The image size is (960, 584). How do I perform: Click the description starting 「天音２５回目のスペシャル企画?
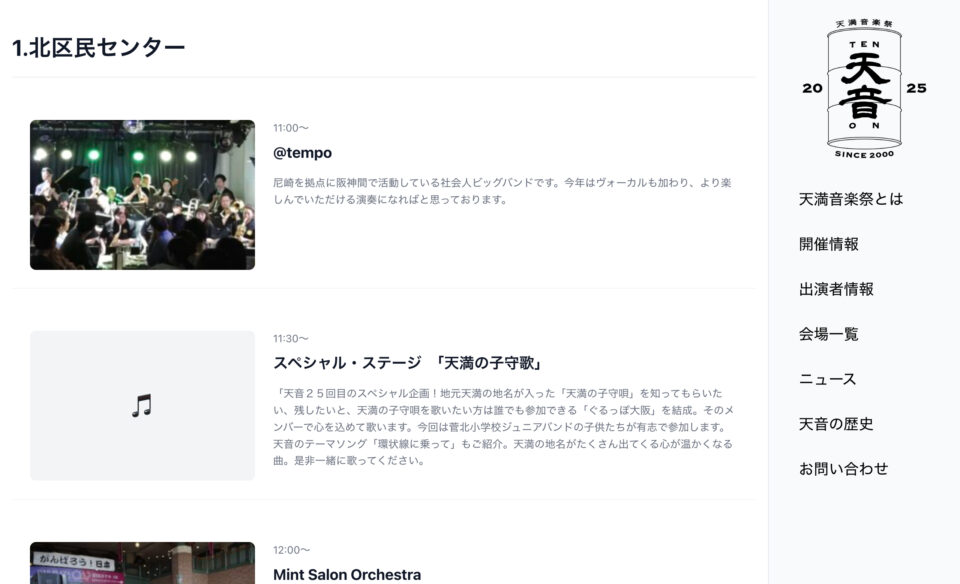coord(503,427)
